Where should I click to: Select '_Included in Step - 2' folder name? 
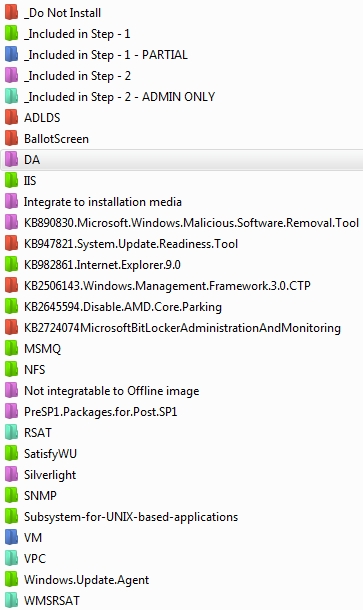click(x=77, y=76)
